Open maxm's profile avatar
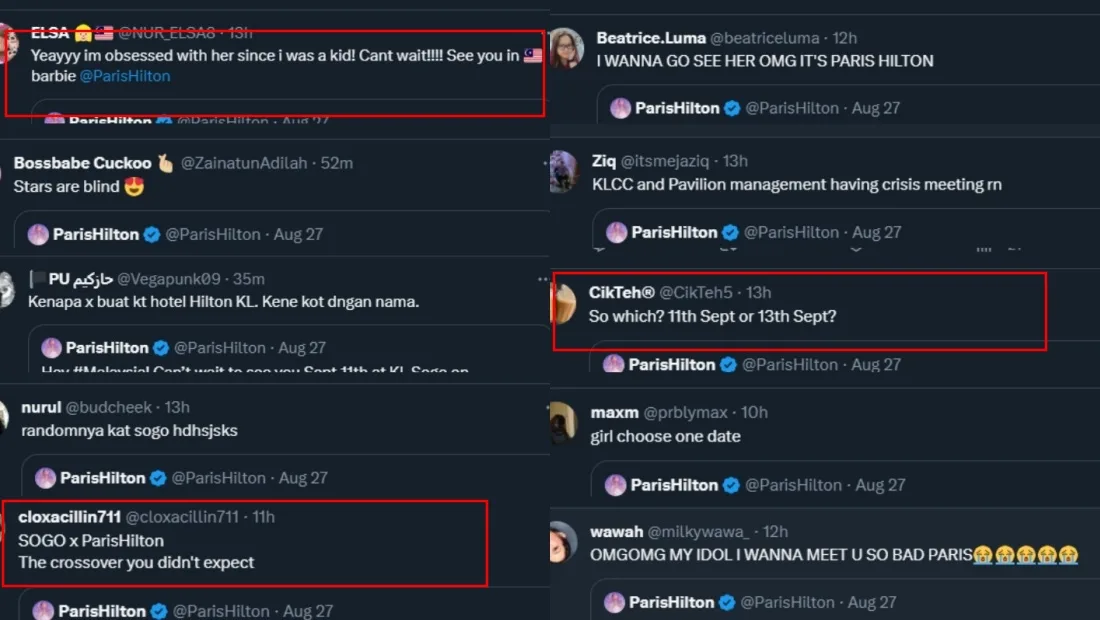 pyautogui.click(x=563, y=423)
